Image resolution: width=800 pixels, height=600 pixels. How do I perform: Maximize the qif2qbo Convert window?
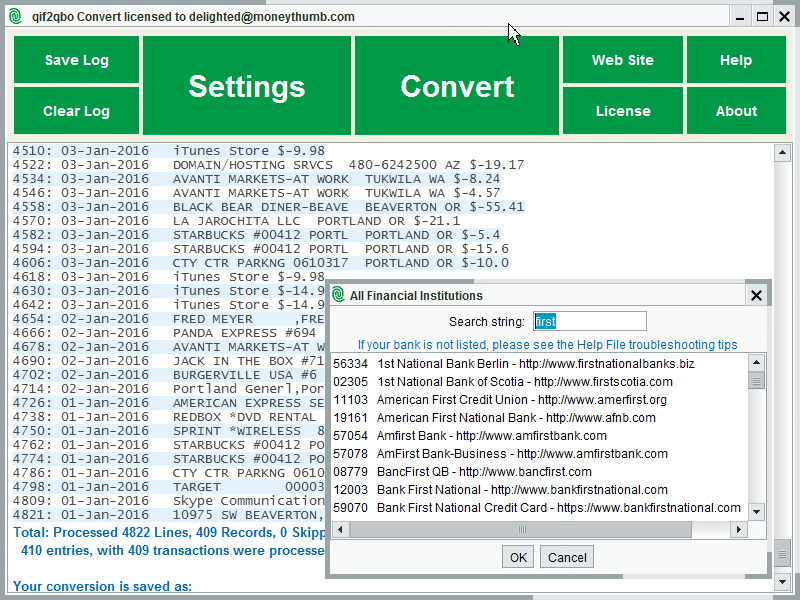click(x=762, y=17)
